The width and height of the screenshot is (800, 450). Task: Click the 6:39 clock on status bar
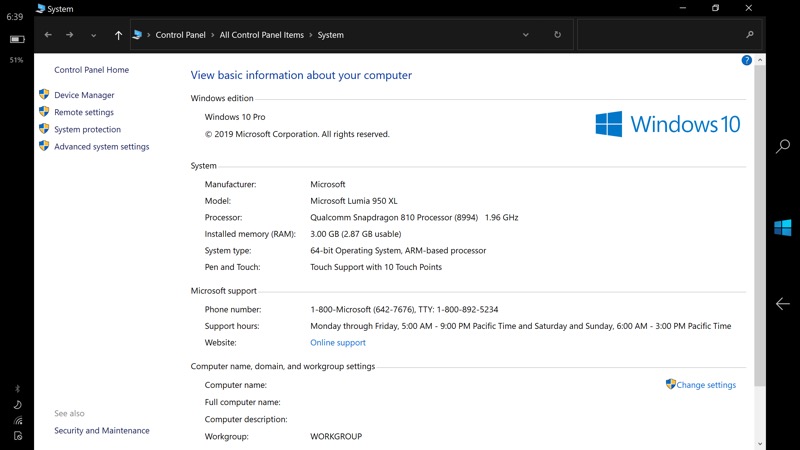pyautogui.click(x=15, y=17)
